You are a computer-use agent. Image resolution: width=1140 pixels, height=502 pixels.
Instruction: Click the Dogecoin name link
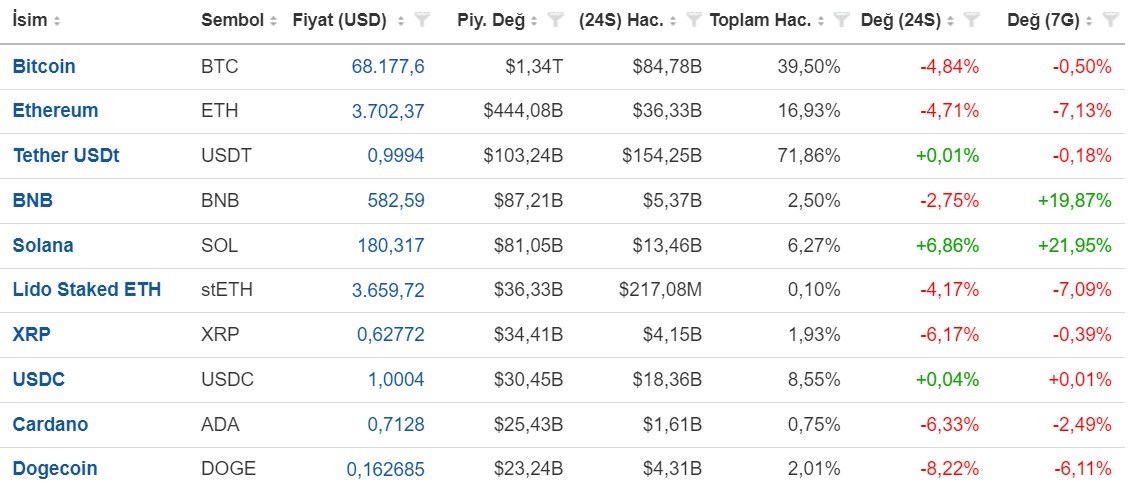(x=55, y=469)
